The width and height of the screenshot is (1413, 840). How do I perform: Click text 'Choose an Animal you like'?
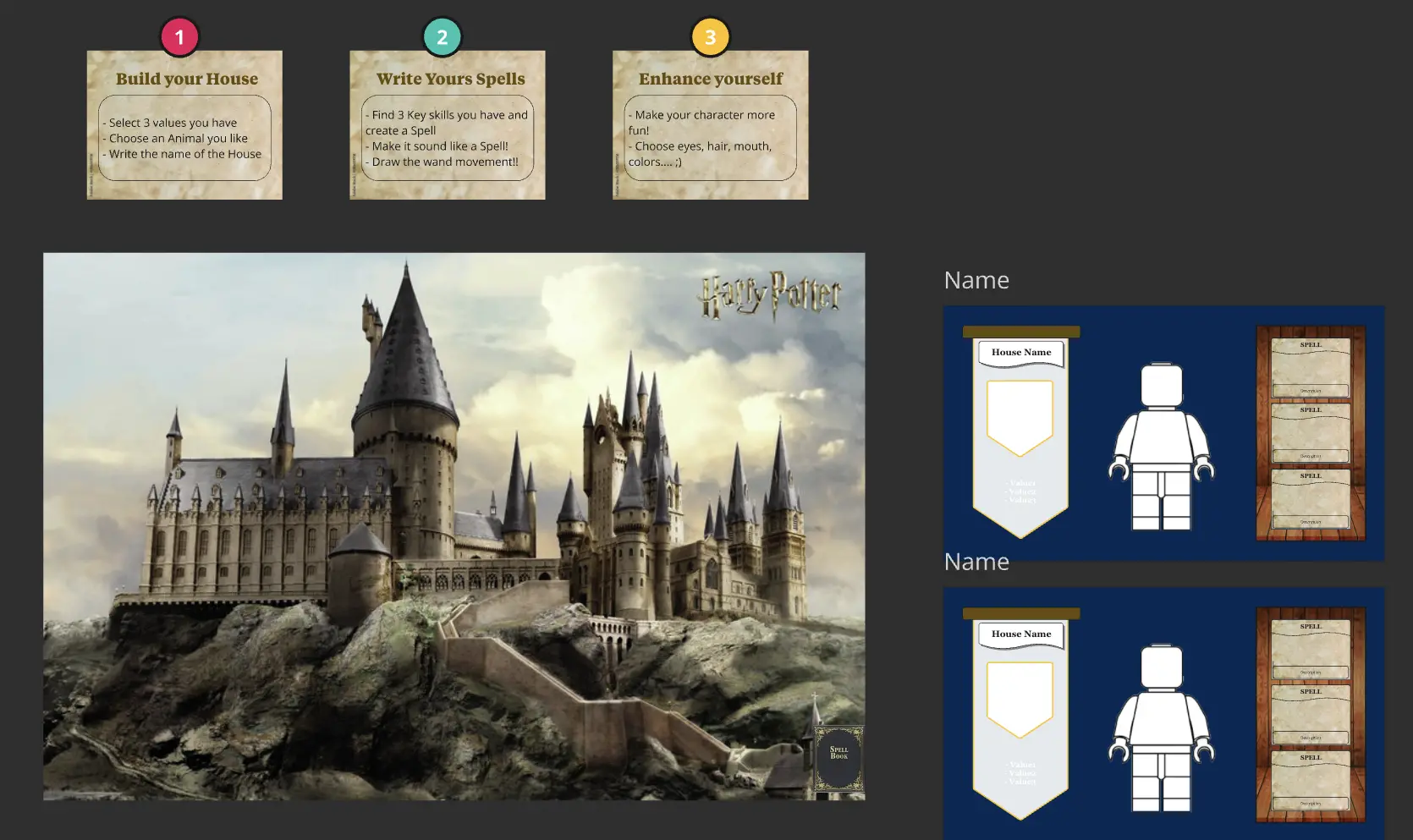179,138
